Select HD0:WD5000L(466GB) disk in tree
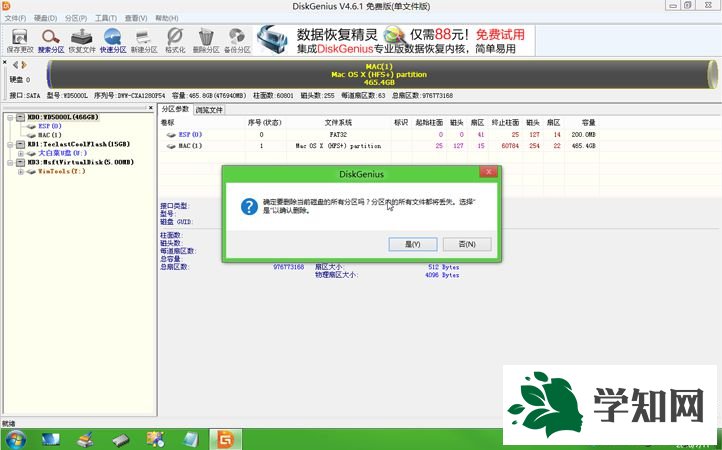722x450 pixels. (x=63, y=117)
